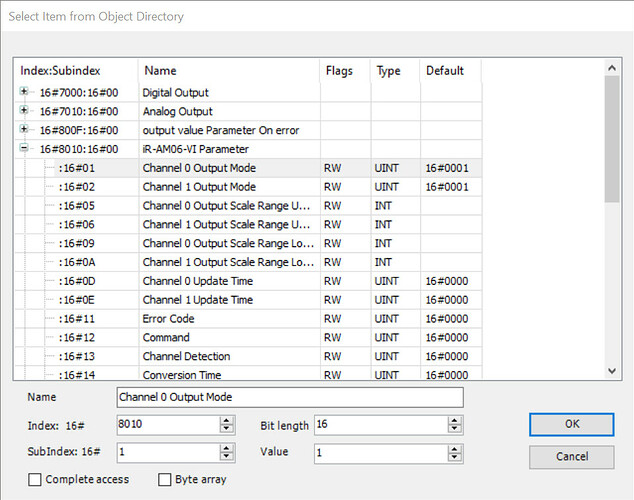This screenshot has height=500, width=634.
Task: Select the Channel Detection row
Action: [248, 356]
